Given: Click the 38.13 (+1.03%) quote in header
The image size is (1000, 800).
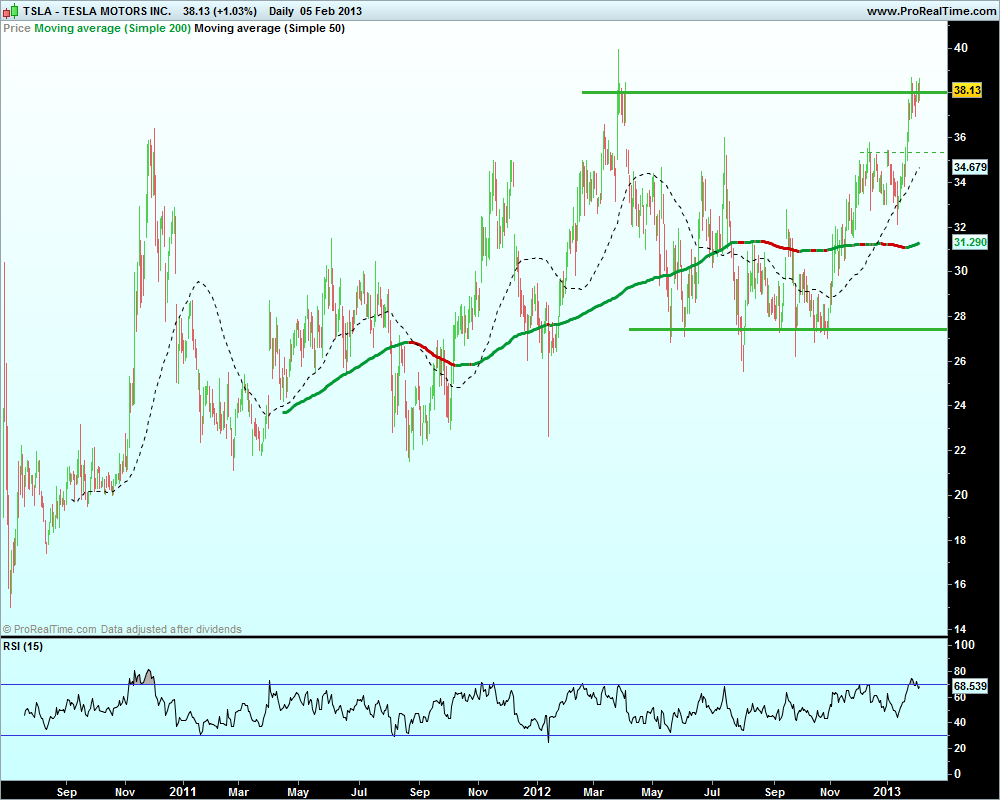Looking at the screenshot, I should coord(220,11).
